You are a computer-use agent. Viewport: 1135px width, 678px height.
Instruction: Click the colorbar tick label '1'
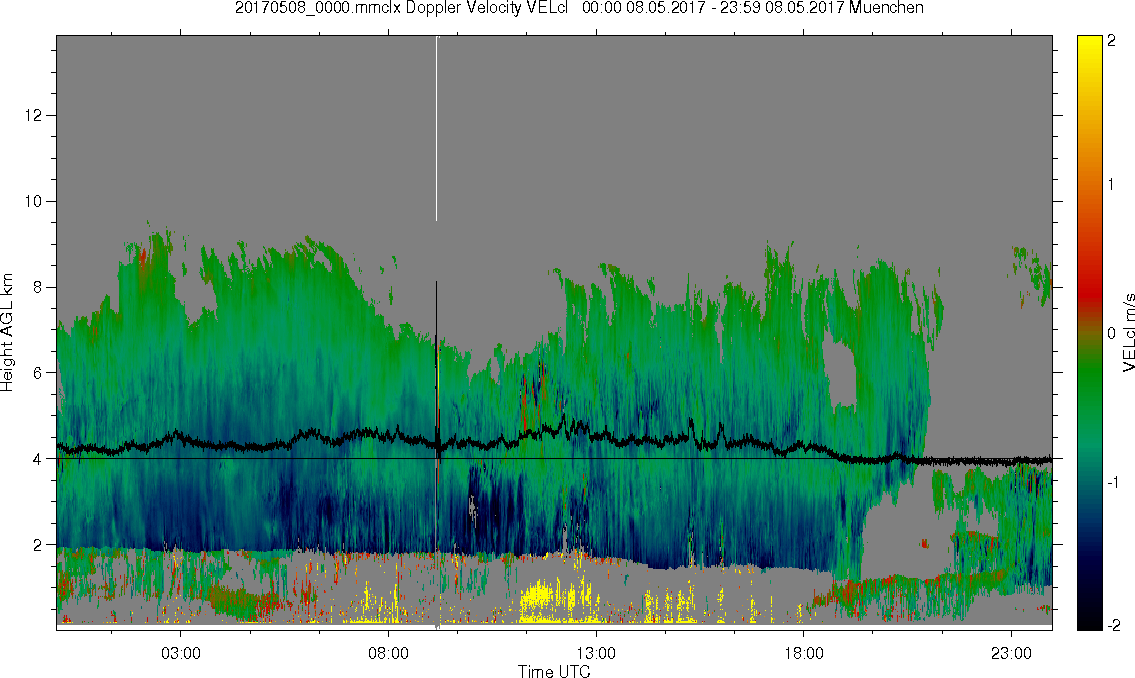point(1112,185)
